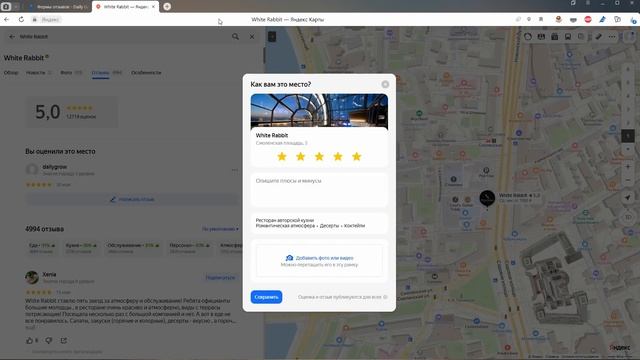Filter reviews by the Персонал tag
This screenshot has height=360, width=640.
coord(189,248)
